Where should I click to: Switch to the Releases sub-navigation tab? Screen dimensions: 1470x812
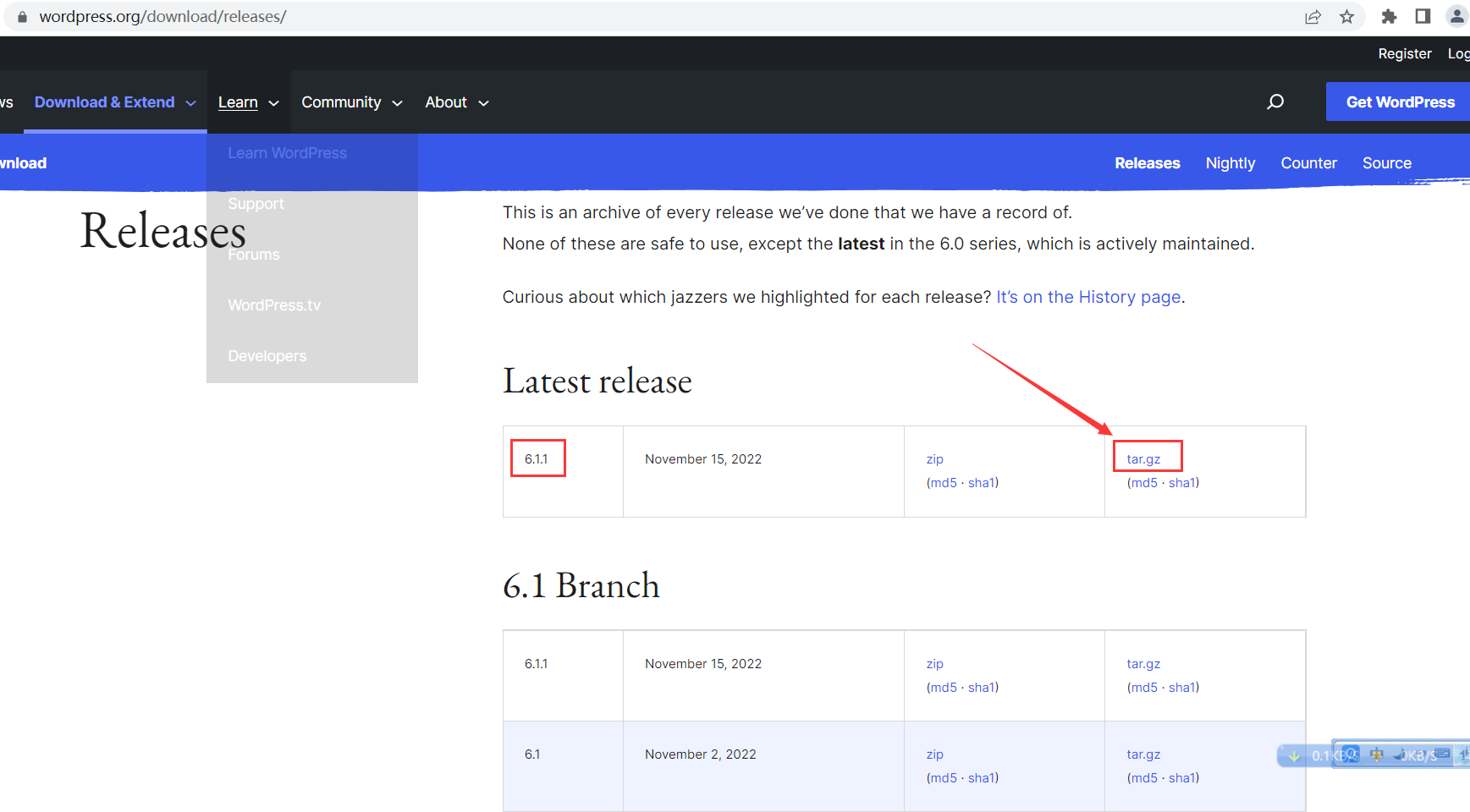(x=1147, y=163)
